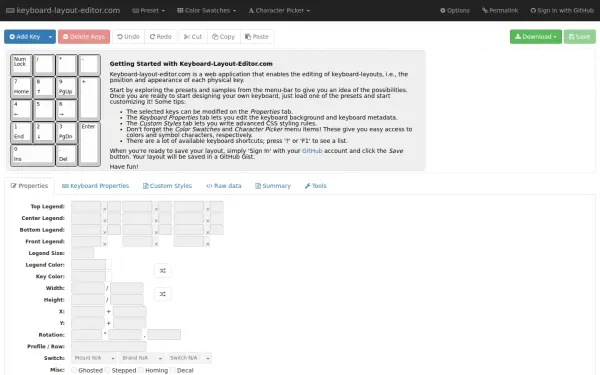Select the Num Lock key
This screenshot has height=375, width=600.
21,65
